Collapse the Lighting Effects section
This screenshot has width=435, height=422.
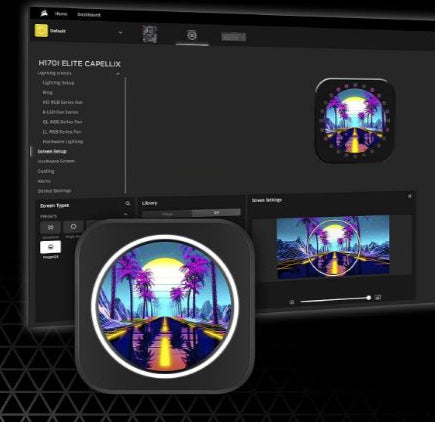(x=118, y=74)
